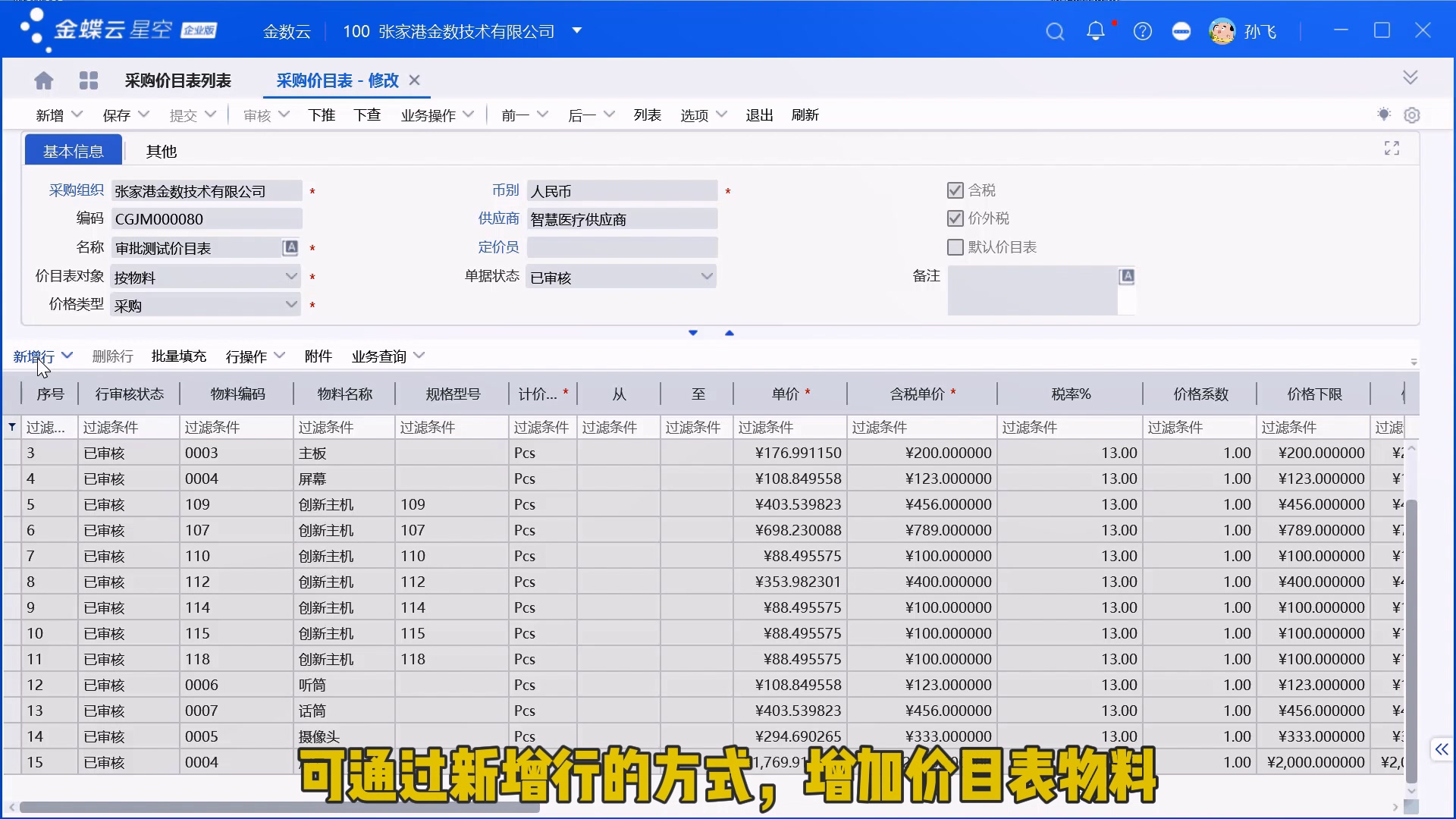The width and height of the screenshot is (1456, 819).
Task: Close the 采购价目表 - 修改 tab
Action: (x=415, y=80)
